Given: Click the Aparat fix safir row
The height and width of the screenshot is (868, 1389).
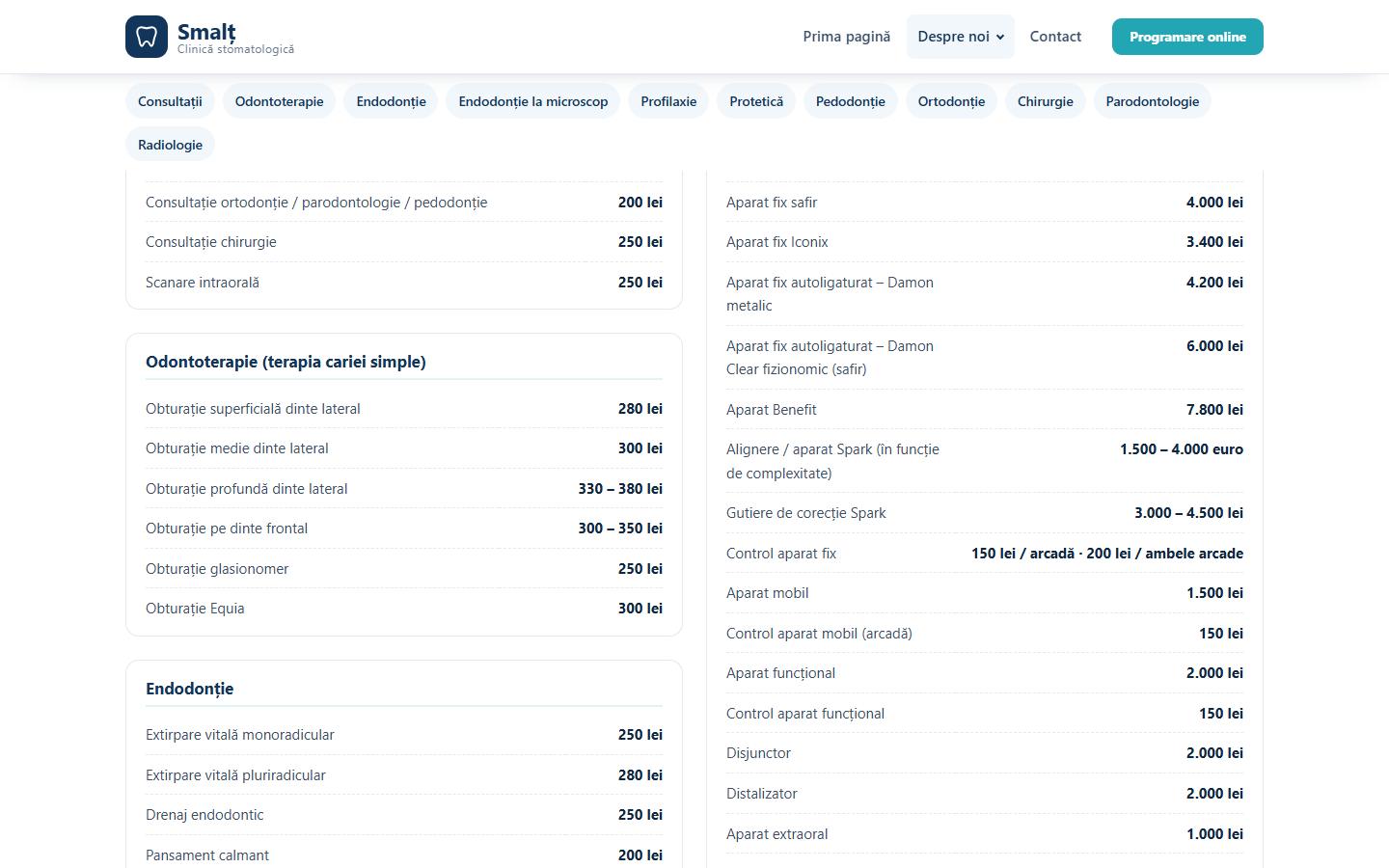Looking at the screenshot, I should coord(985,203).
